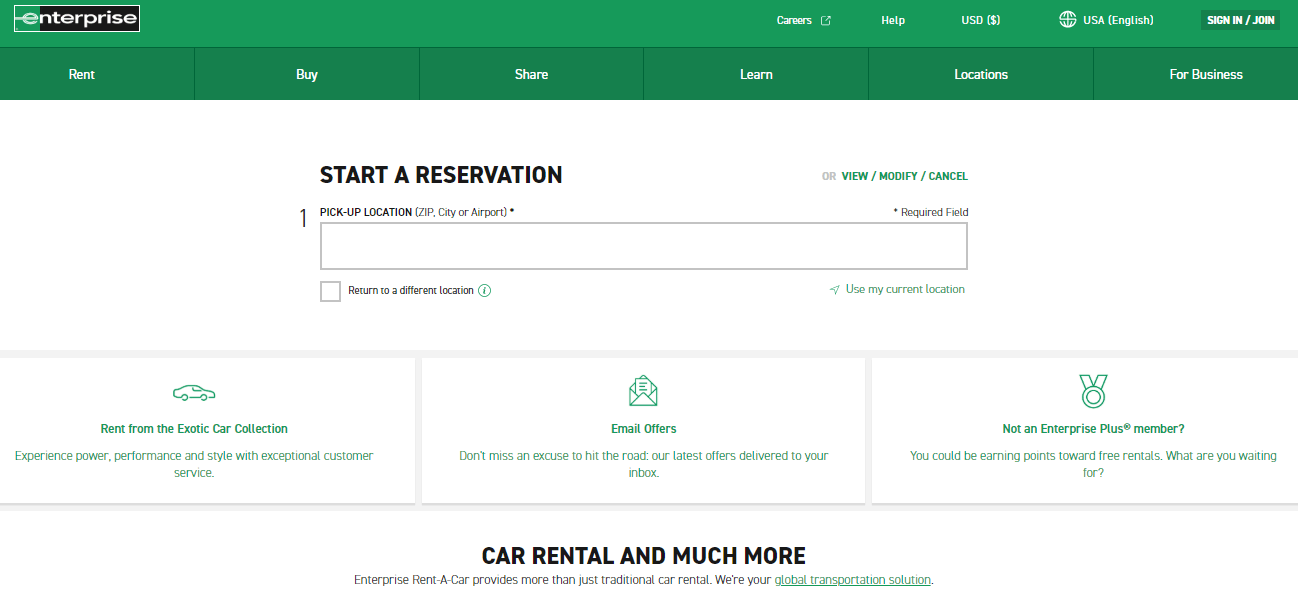Click the envelope icon above Email Offers
Screen dimensions: 1298x614
click(x=643, y=390)
